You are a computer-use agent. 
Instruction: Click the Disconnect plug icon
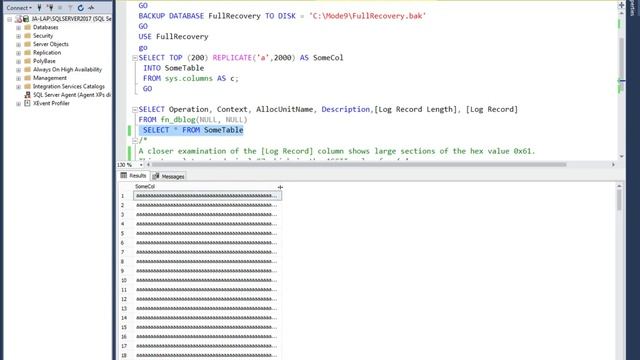[50, 7]
